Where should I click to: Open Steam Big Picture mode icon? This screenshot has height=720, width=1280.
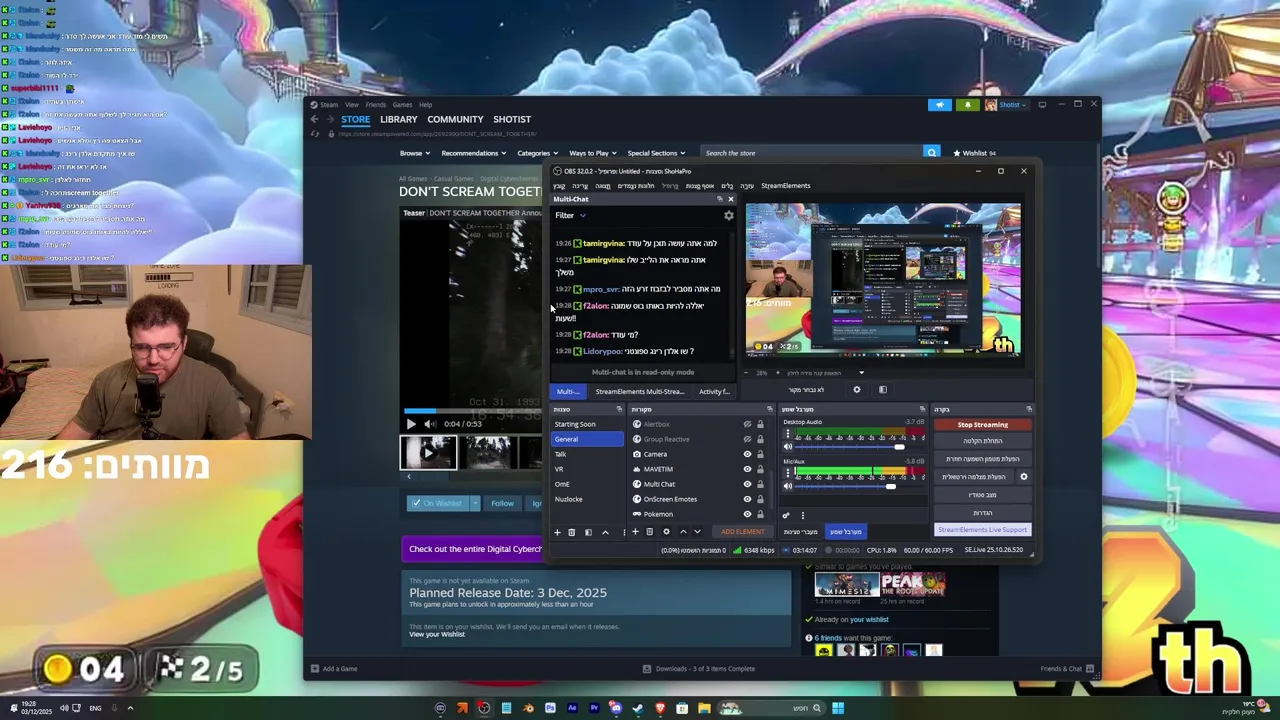[1042, 104]
